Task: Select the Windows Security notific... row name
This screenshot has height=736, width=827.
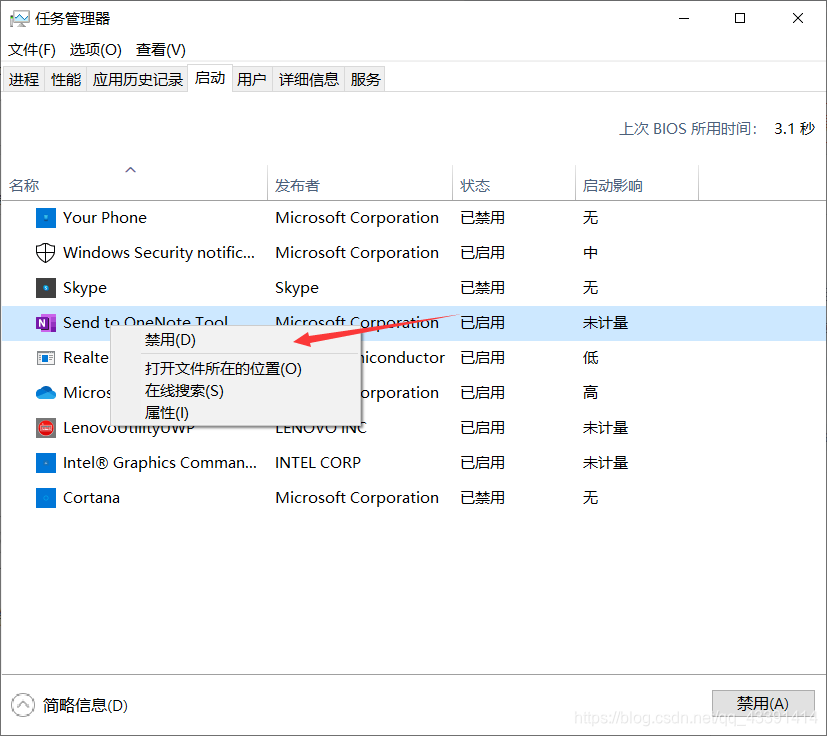Action: [159, 253]
